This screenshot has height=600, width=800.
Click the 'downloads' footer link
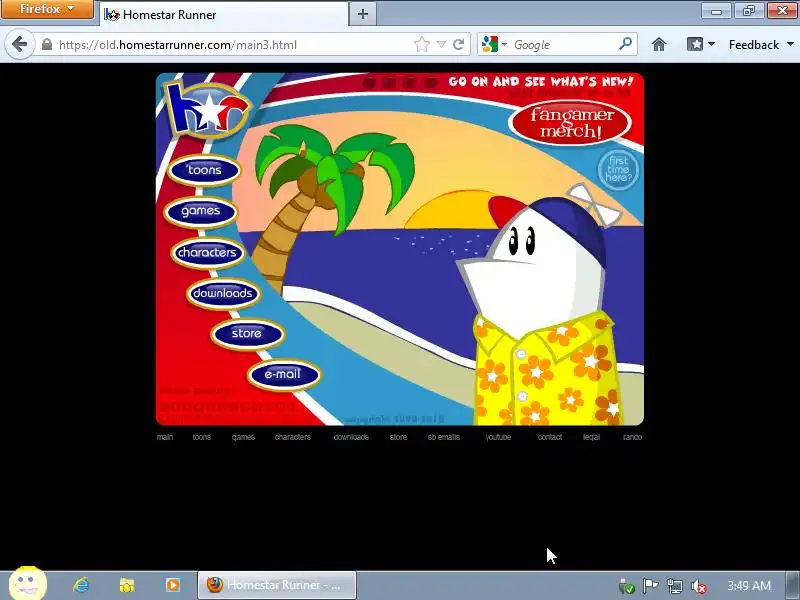pyautogui.click(x=351, y=437)
